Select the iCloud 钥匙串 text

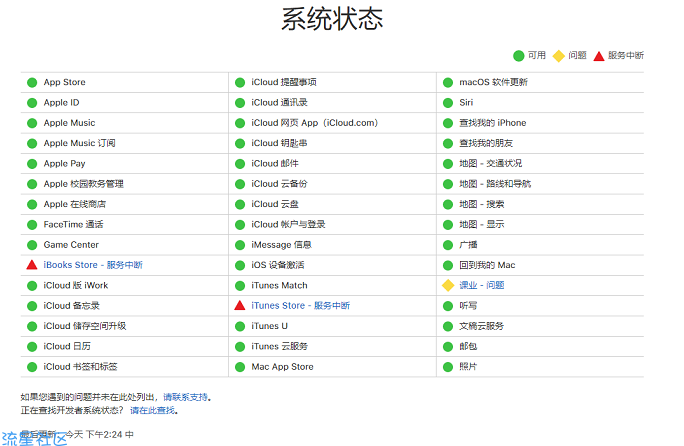(280, 143)
